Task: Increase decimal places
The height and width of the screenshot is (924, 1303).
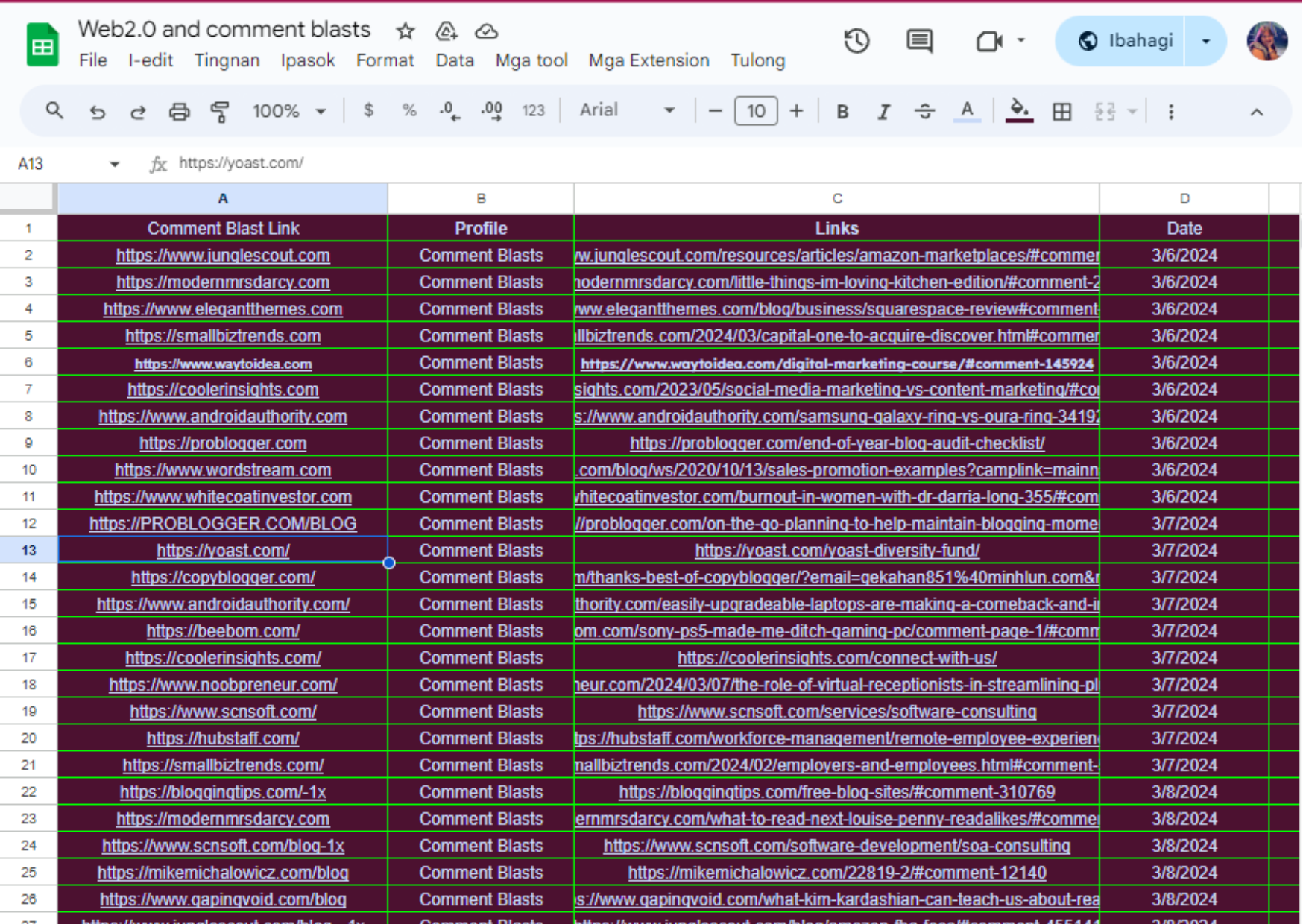Action: click(491, 111)
